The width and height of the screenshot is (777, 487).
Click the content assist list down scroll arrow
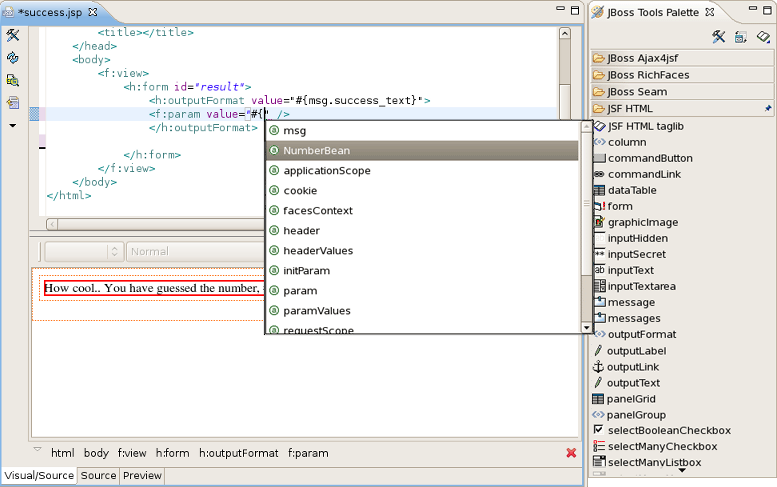(x=587, y=327)
